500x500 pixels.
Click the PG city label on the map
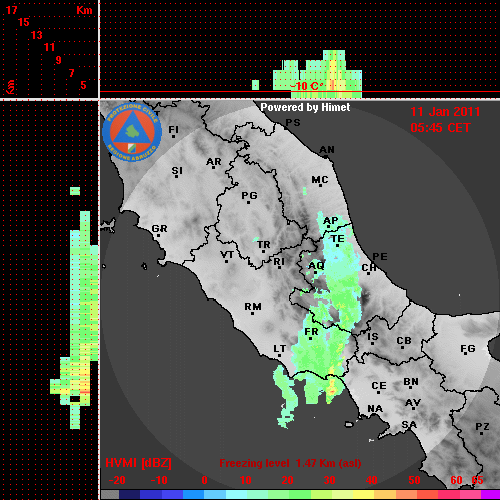249,195
